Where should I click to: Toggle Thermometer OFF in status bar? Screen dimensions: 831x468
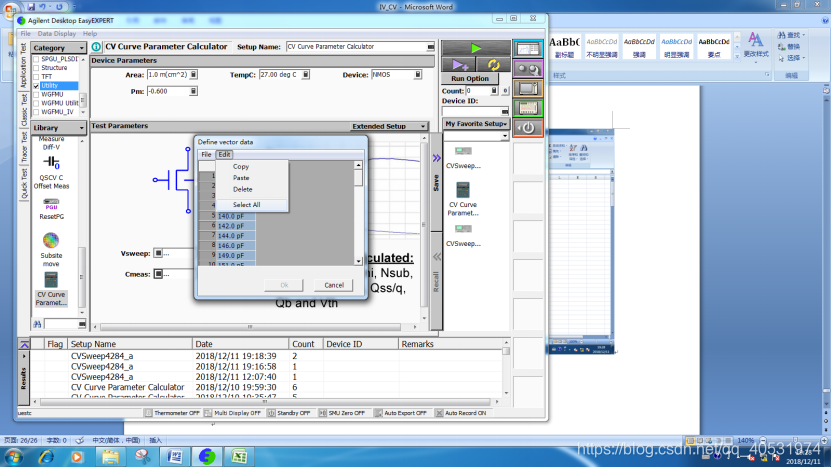click(172, 413)
